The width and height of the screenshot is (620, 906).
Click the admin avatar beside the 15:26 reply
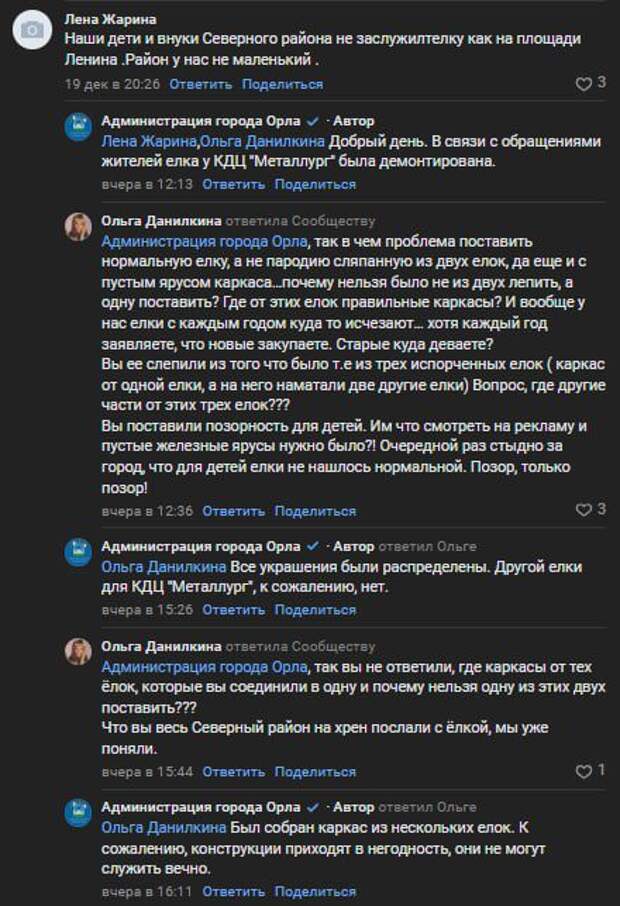78,553
